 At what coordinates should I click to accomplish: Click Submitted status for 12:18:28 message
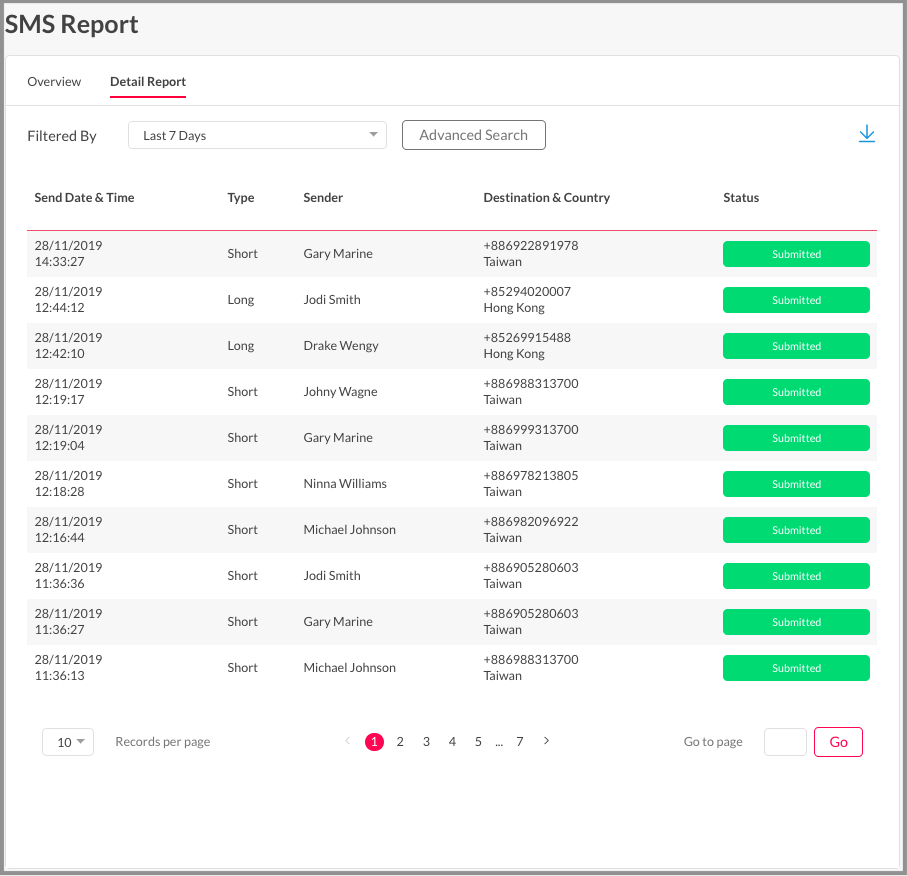coord(796,484)
